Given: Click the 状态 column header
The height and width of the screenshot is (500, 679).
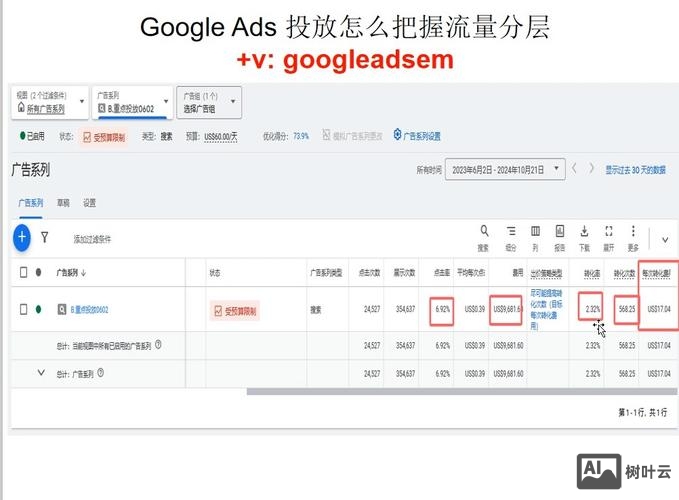Looking at the screenshot, I should (215, 273).
